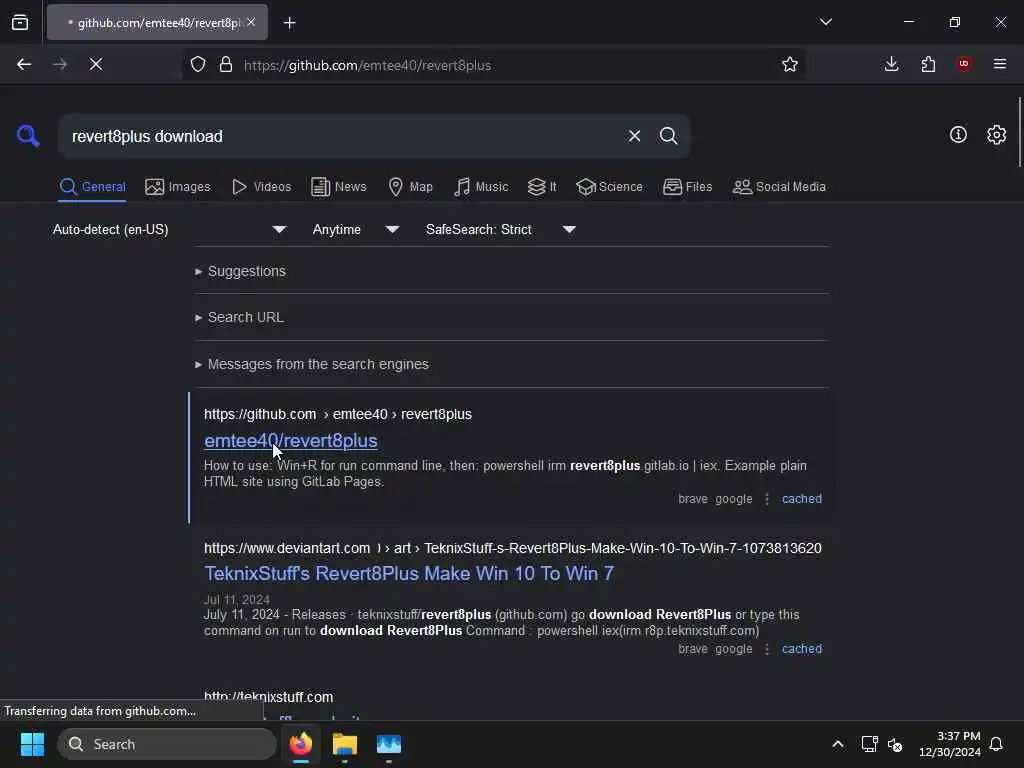Switch to the Science tab
The image size is (1024, 768).
coord(609,187)
